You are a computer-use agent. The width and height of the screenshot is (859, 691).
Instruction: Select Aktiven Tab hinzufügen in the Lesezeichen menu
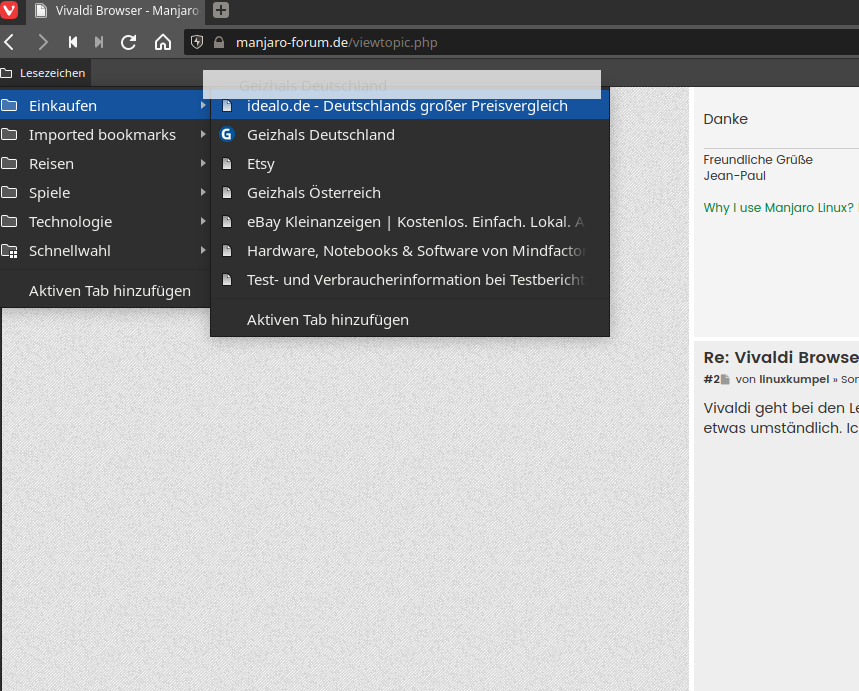(105, 291)
